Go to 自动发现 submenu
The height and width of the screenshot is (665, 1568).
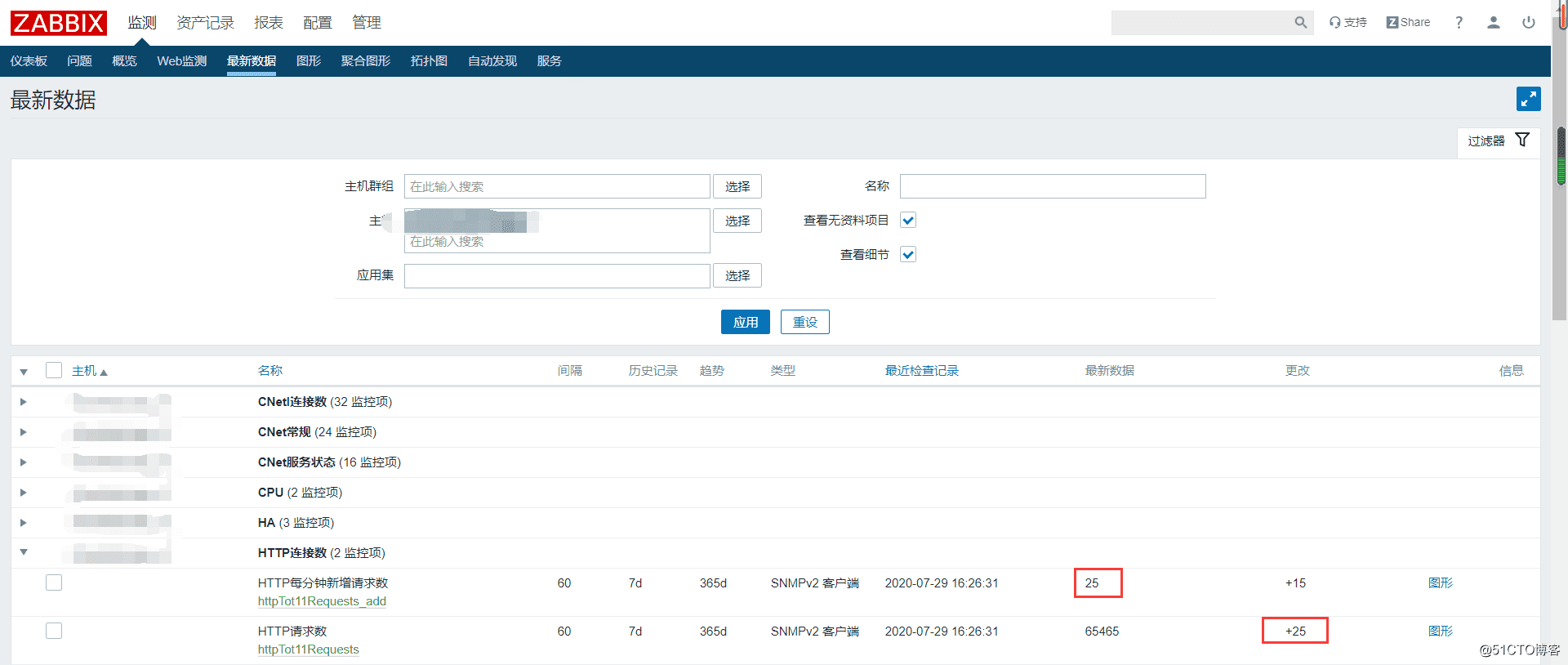click(x=492, y=61)
